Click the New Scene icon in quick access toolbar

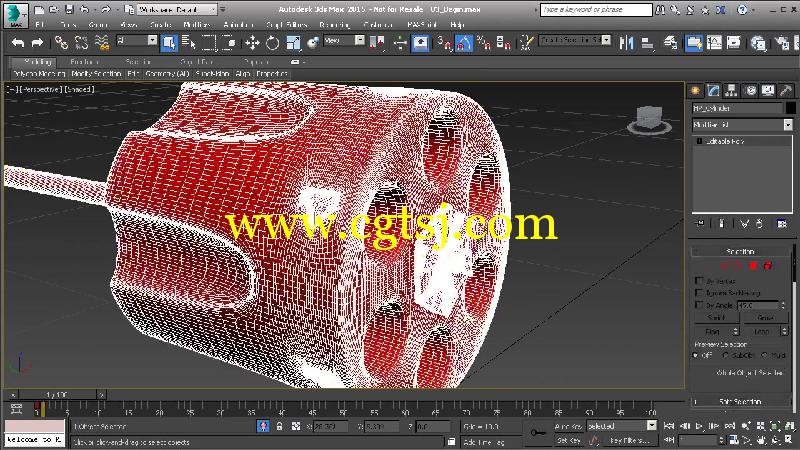39,10
